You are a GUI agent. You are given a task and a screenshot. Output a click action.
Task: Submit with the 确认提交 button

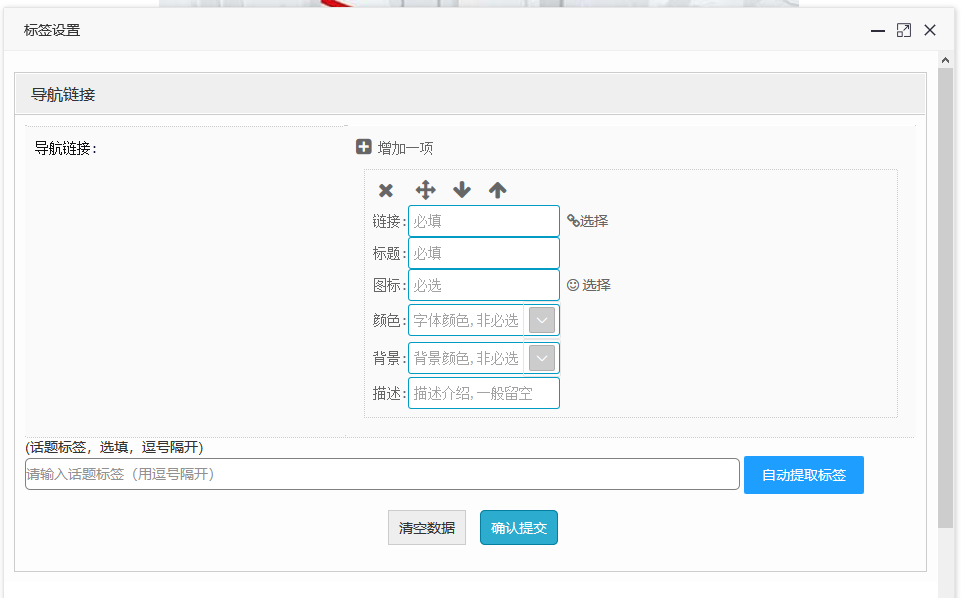[518, 528]
